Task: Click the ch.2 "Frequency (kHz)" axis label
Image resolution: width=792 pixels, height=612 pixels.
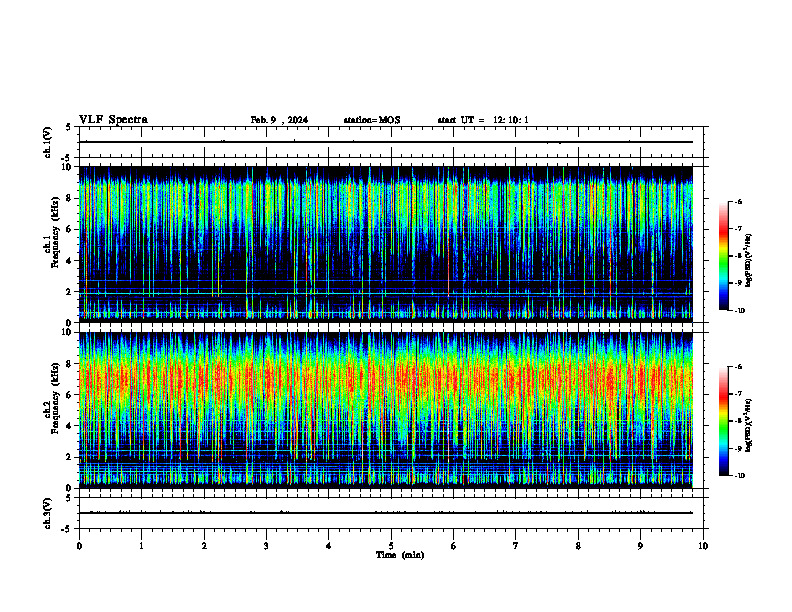Action: [x=55, y=398]
